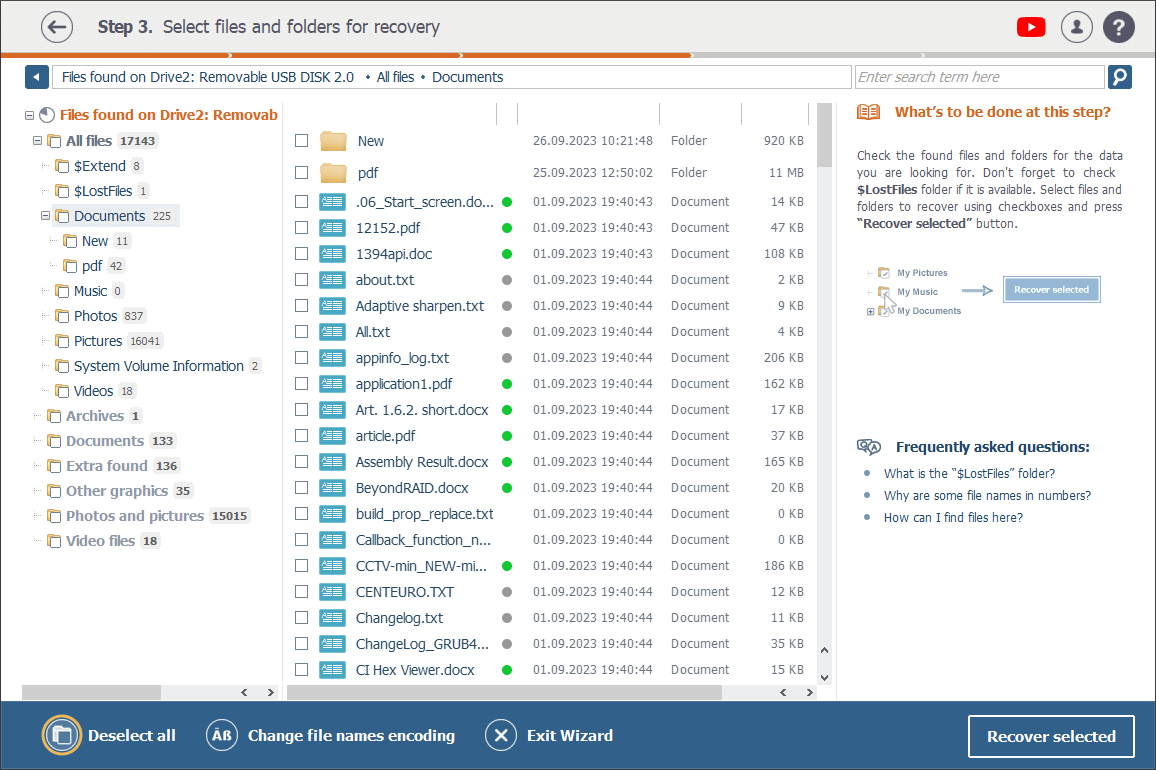Tick the checkbox for BeyondRAID.docx
1156x770 pixels.
tap(302, 488)
